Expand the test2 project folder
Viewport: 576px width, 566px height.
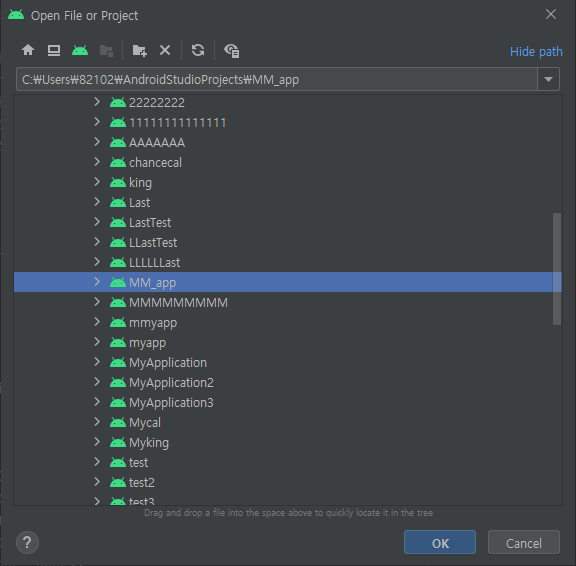coord(97,482)
